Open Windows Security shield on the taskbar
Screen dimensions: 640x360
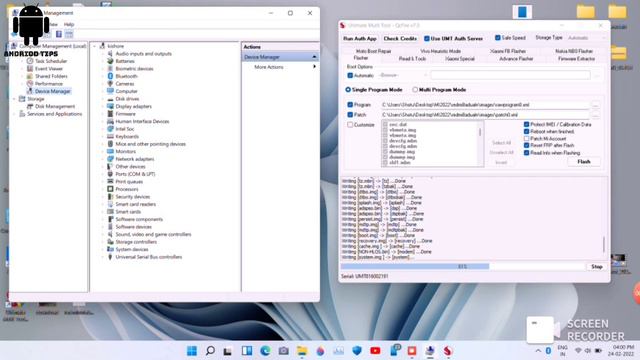(x=357, y=351)
